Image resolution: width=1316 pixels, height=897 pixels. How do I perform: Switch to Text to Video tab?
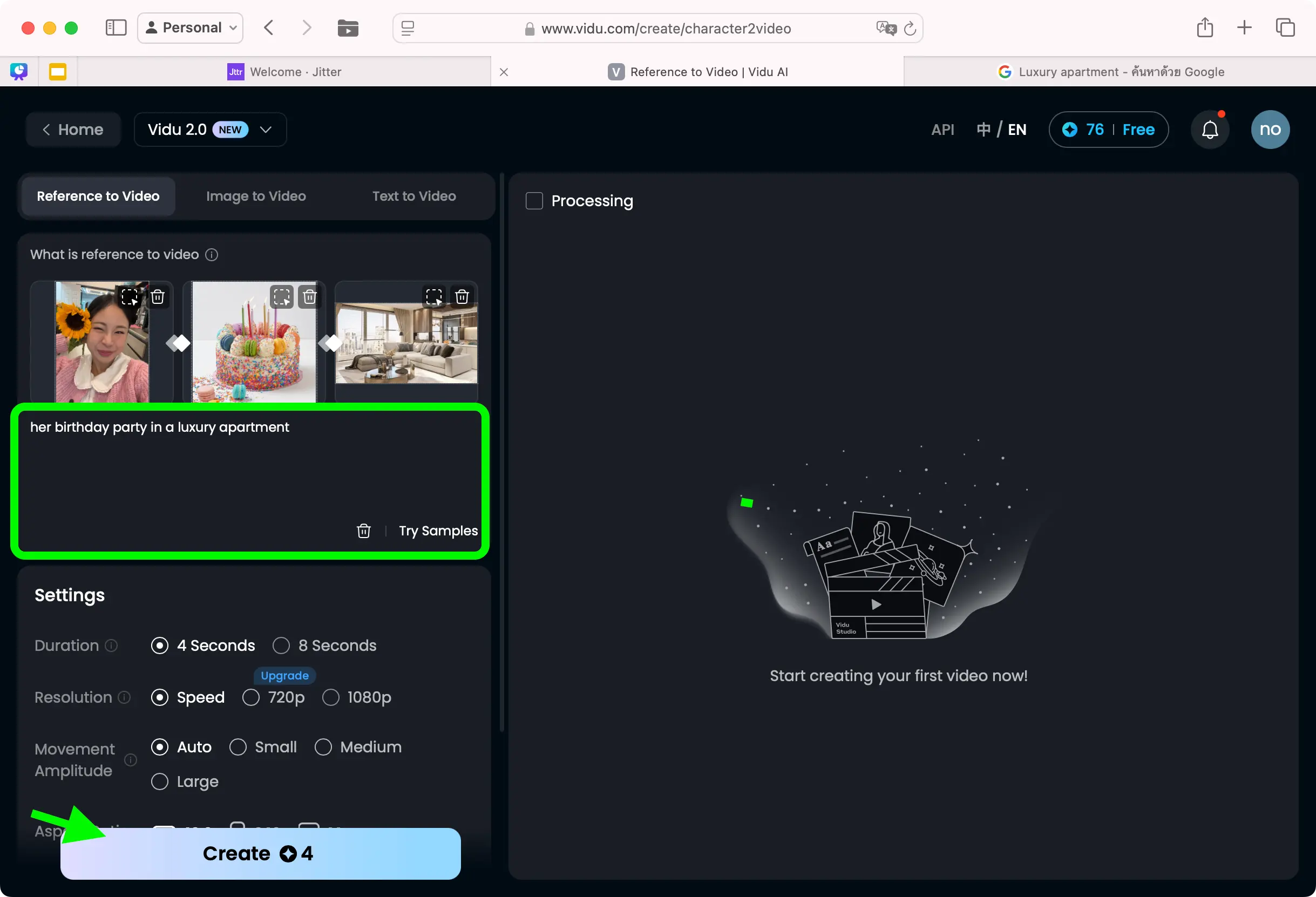[x=414, y=196]
